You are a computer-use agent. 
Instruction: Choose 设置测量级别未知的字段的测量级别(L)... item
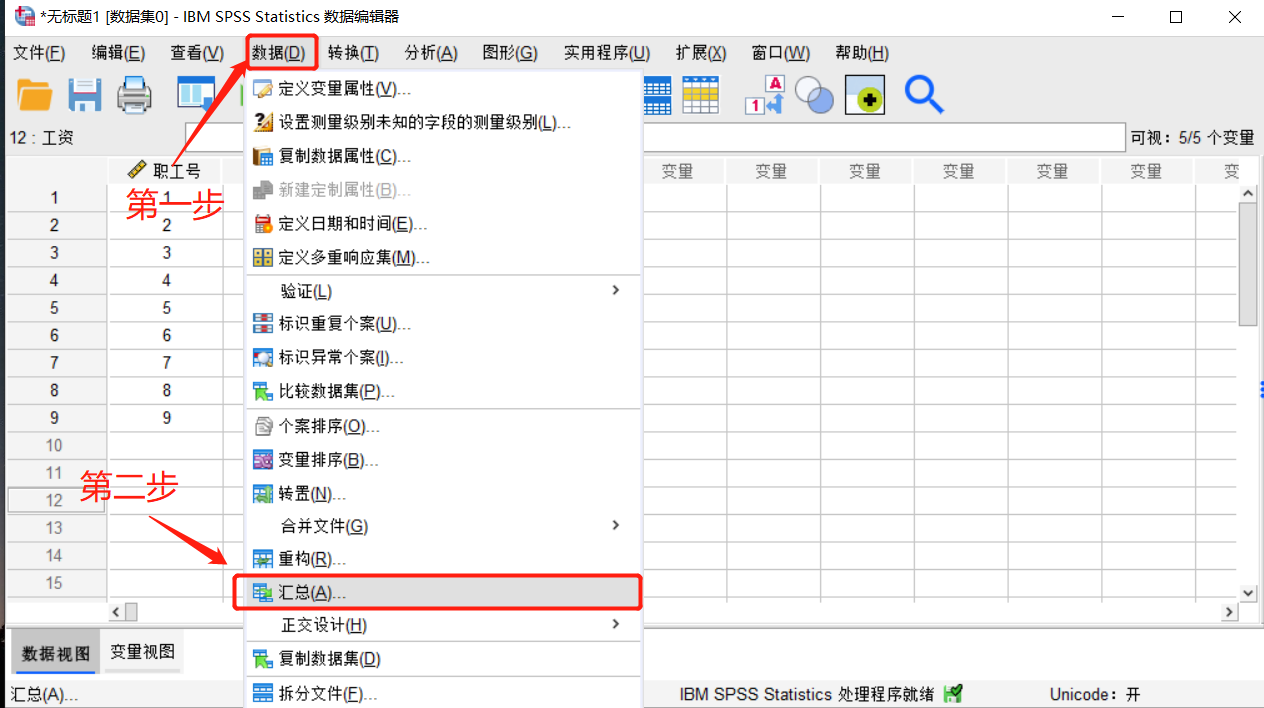(443, 123)
